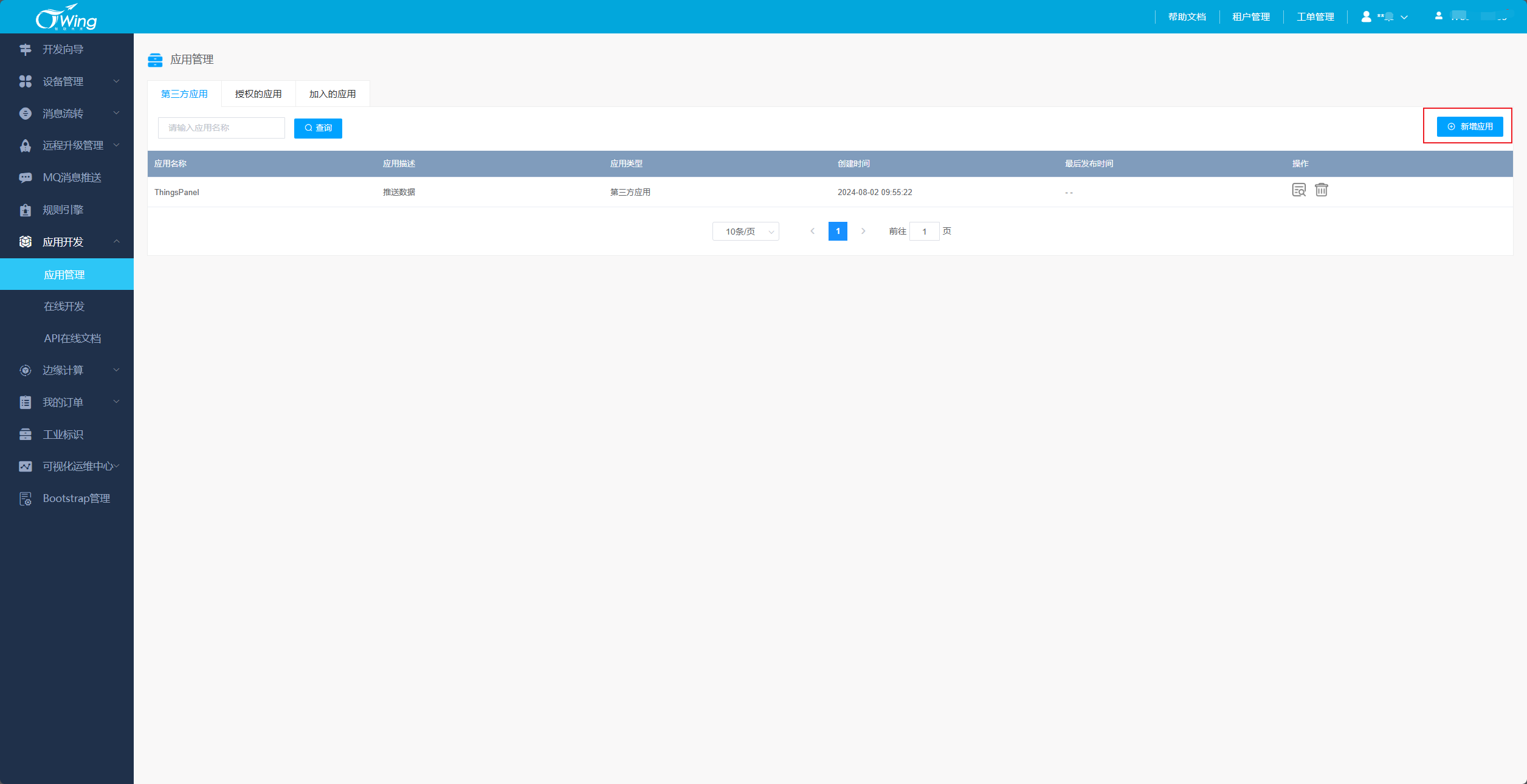This screenshot has width=1527, height=784.
Task: Open the 开发向导 signpost menu item
Action: tap(63, 49)
